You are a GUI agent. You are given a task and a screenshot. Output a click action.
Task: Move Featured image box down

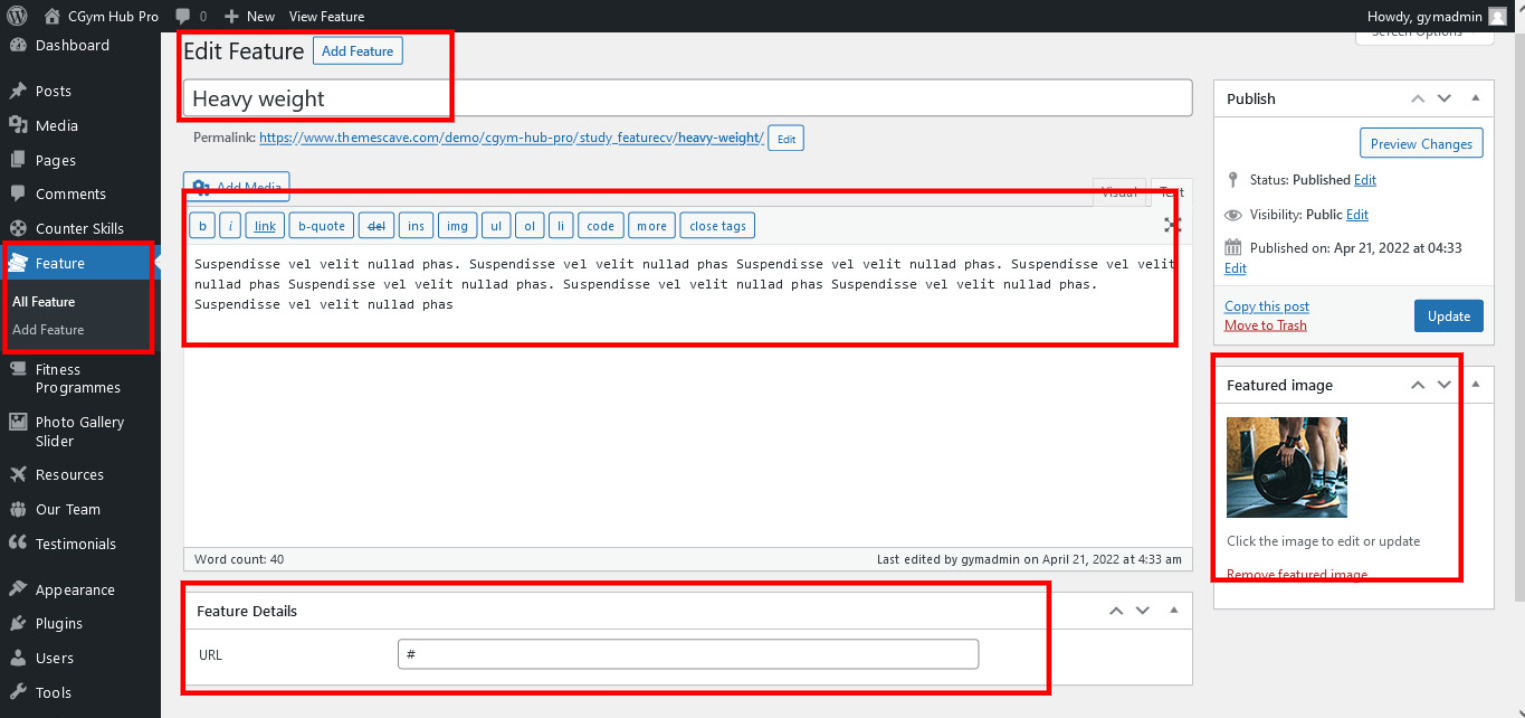click(1444, 384)
